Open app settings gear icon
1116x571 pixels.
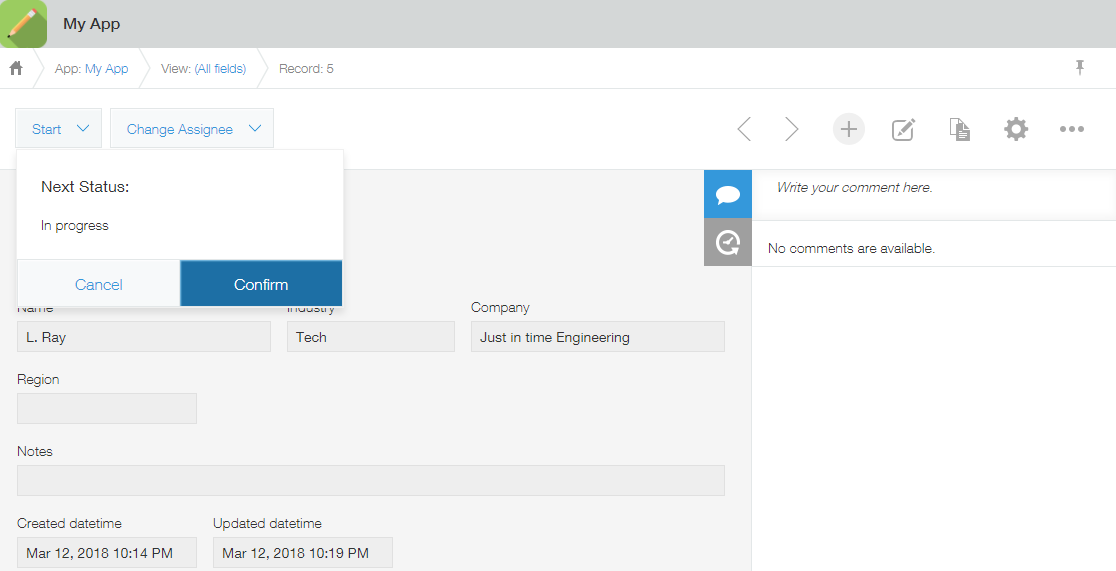[x=1016, y=129]
